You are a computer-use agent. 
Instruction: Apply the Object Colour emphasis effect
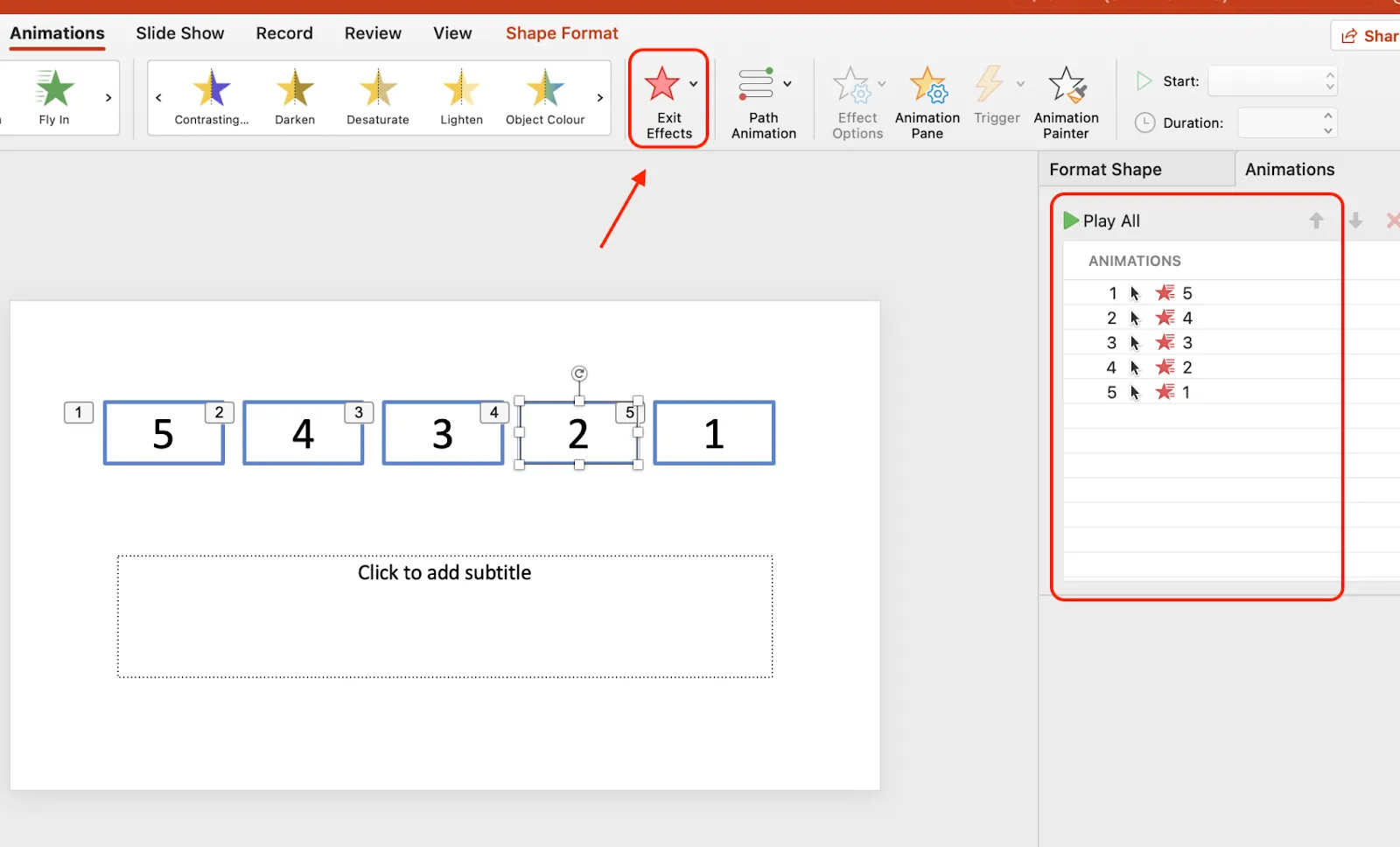(545, 97)
